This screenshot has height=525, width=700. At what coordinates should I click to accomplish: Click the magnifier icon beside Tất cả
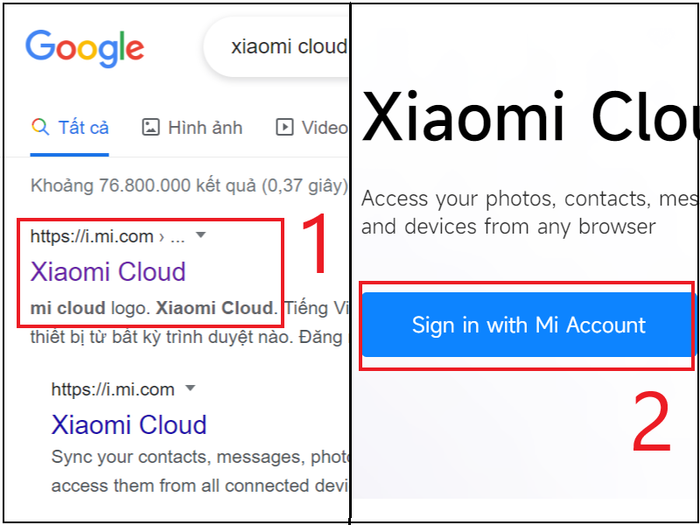[40, 128]
